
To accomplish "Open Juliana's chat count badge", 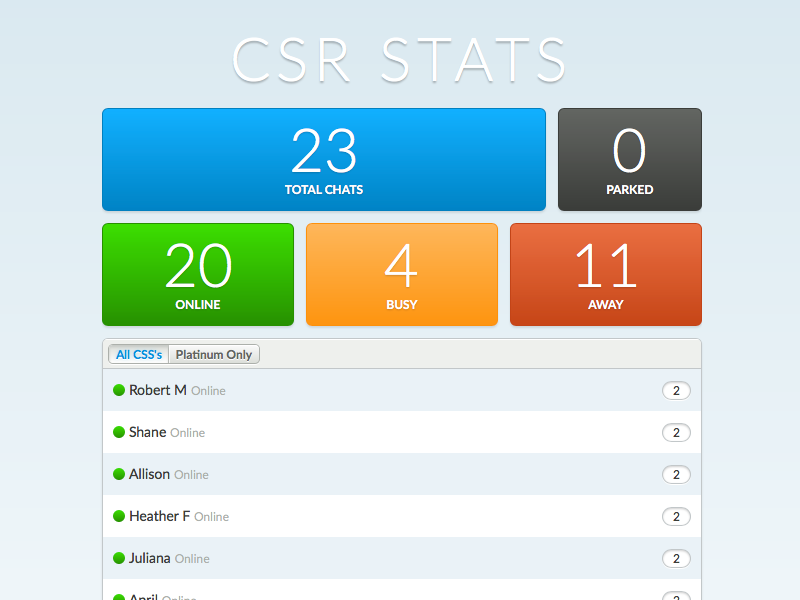I will pyautogui.click(x=676, y=558).
